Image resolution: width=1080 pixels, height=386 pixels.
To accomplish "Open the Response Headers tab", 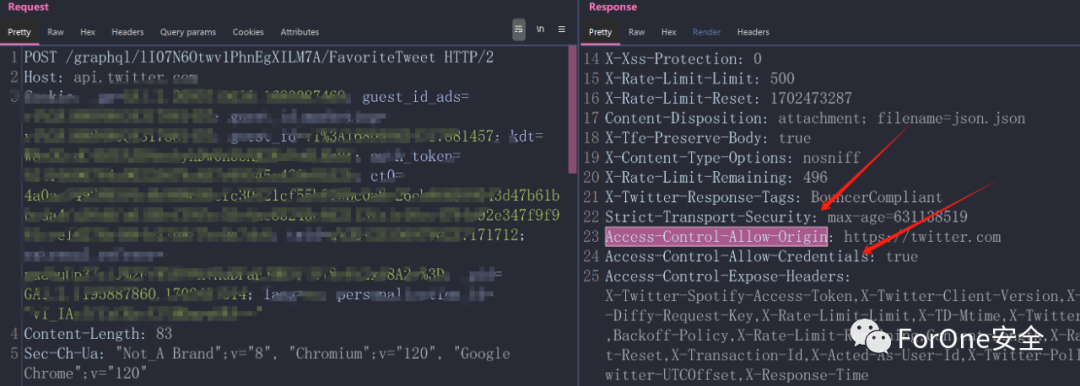I will click(753, 32).
